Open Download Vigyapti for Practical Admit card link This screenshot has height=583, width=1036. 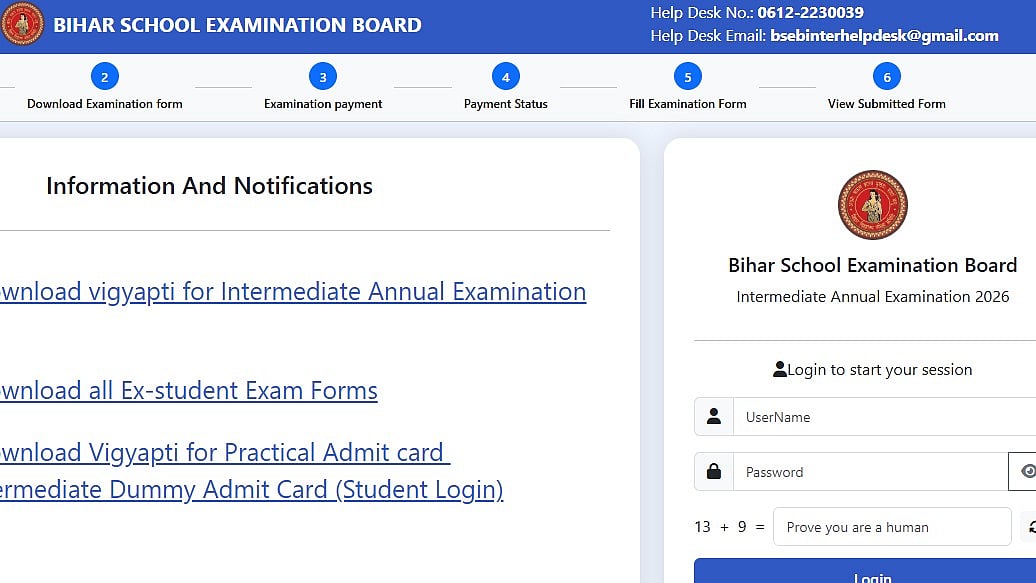point(222,452)
